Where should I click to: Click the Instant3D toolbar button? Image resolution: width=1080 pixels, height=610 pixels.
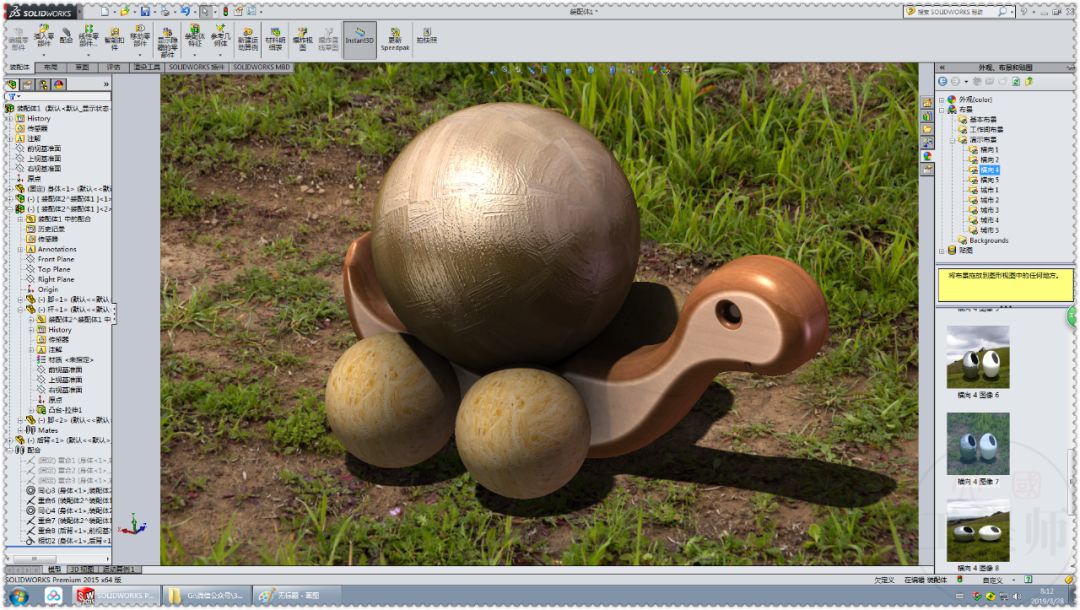pyautogui.click(x=359, y=39)
